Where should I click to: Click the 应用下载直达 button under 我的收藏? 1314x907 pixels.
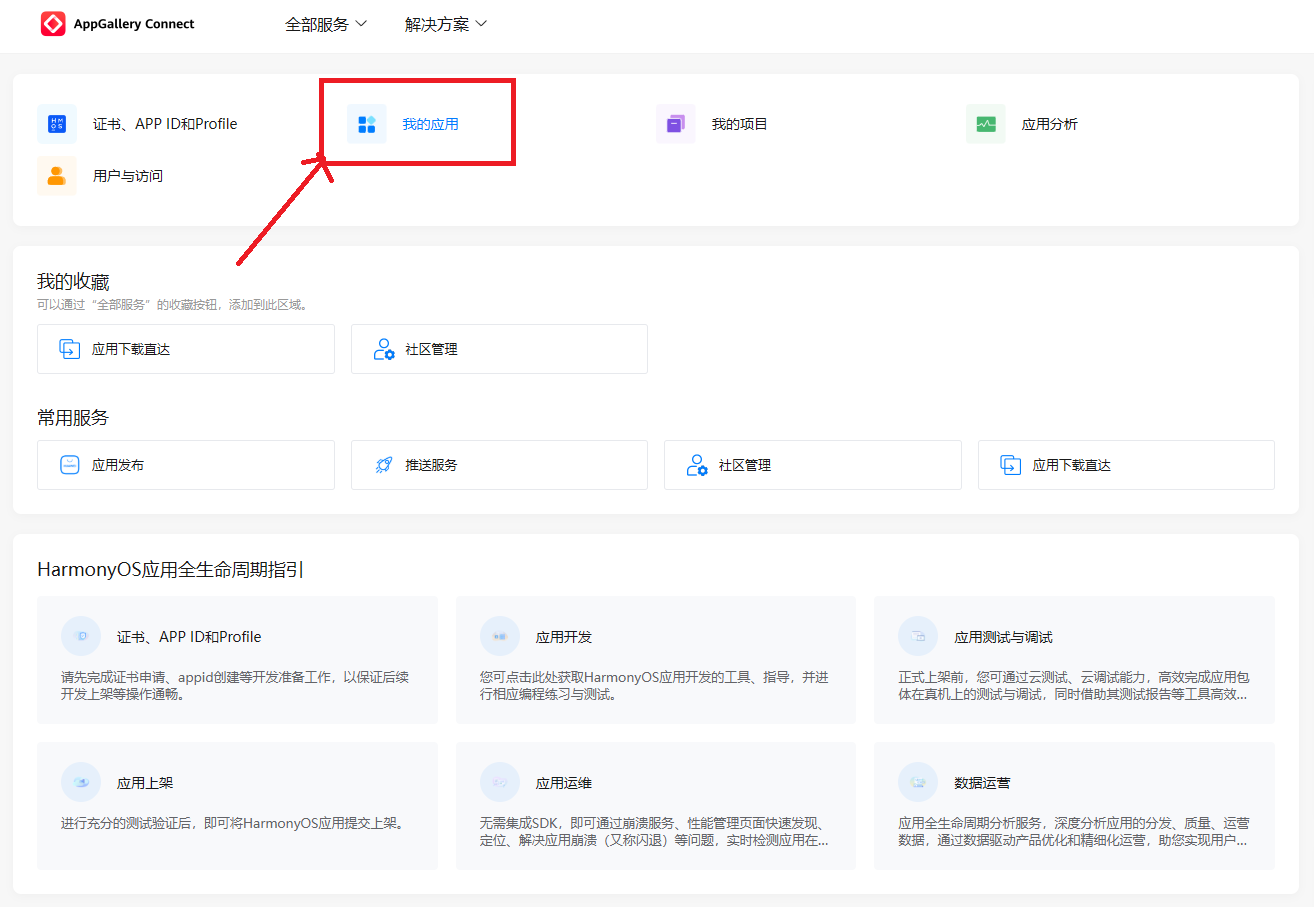(x=186, y=349)
